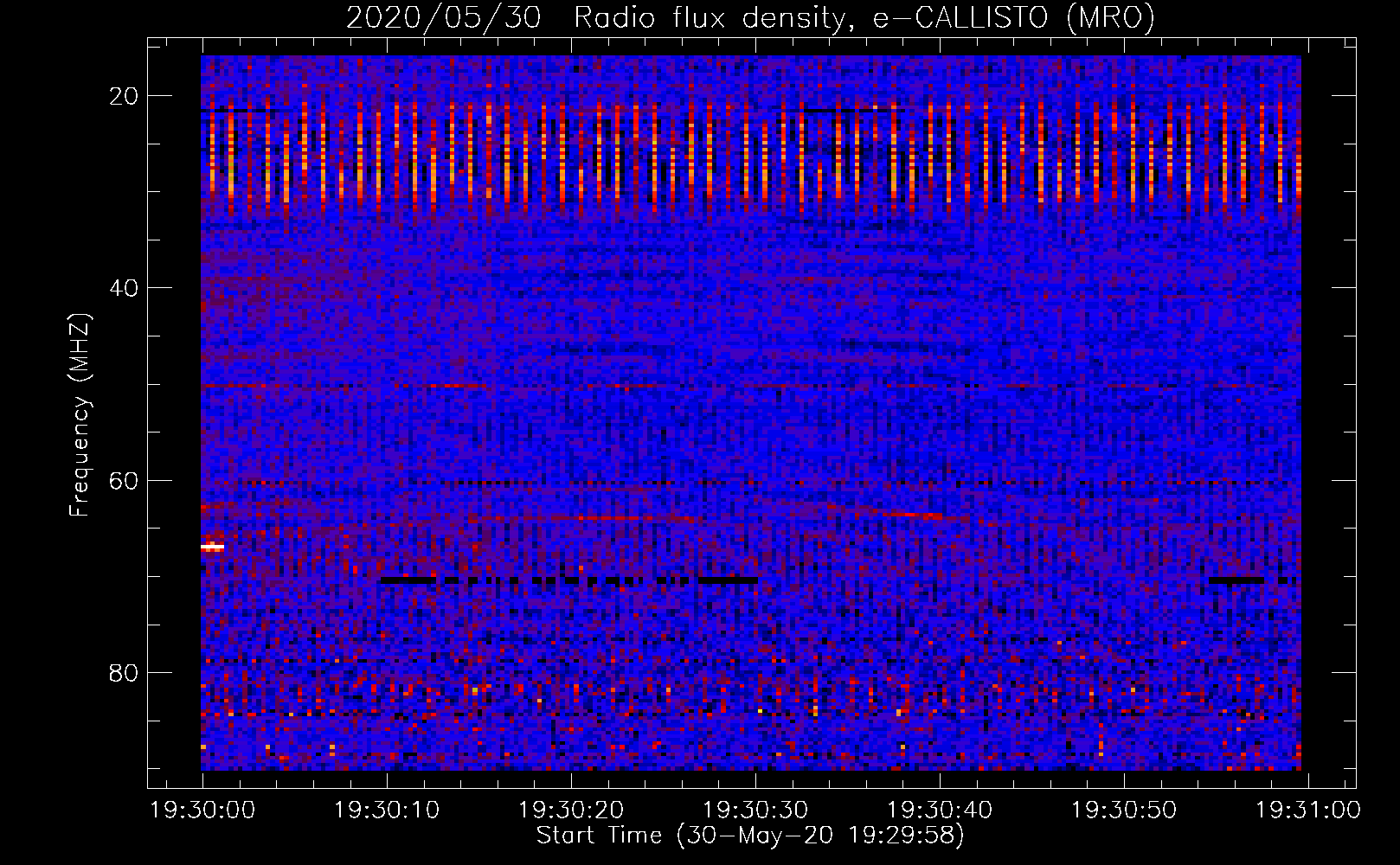Click the frequency tick label '80'
This screenshot has width=1400, height=865.
125,673
